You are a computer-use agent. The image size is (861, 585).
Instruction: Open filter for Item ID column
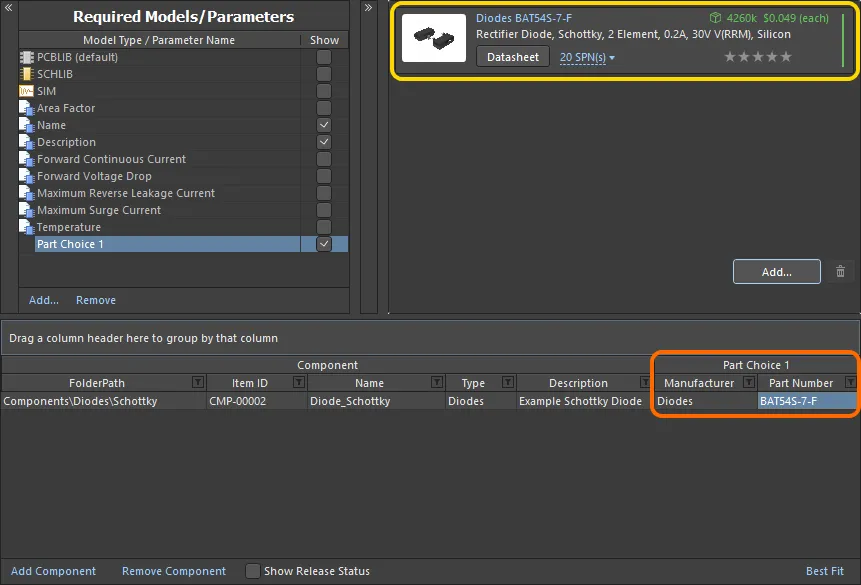pos(299,382)
